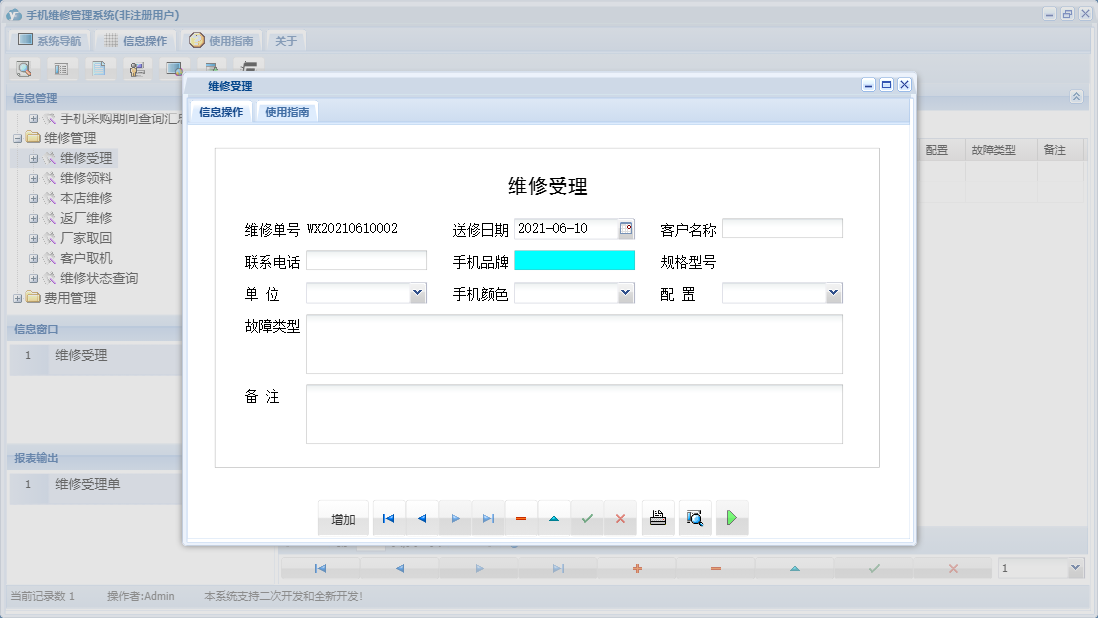Image resolution: width=1098 pixels, height=618 pixels.
Task: Expand the 返厂维修 tree node
Action: pyautogui.click(x=33, y=218)
